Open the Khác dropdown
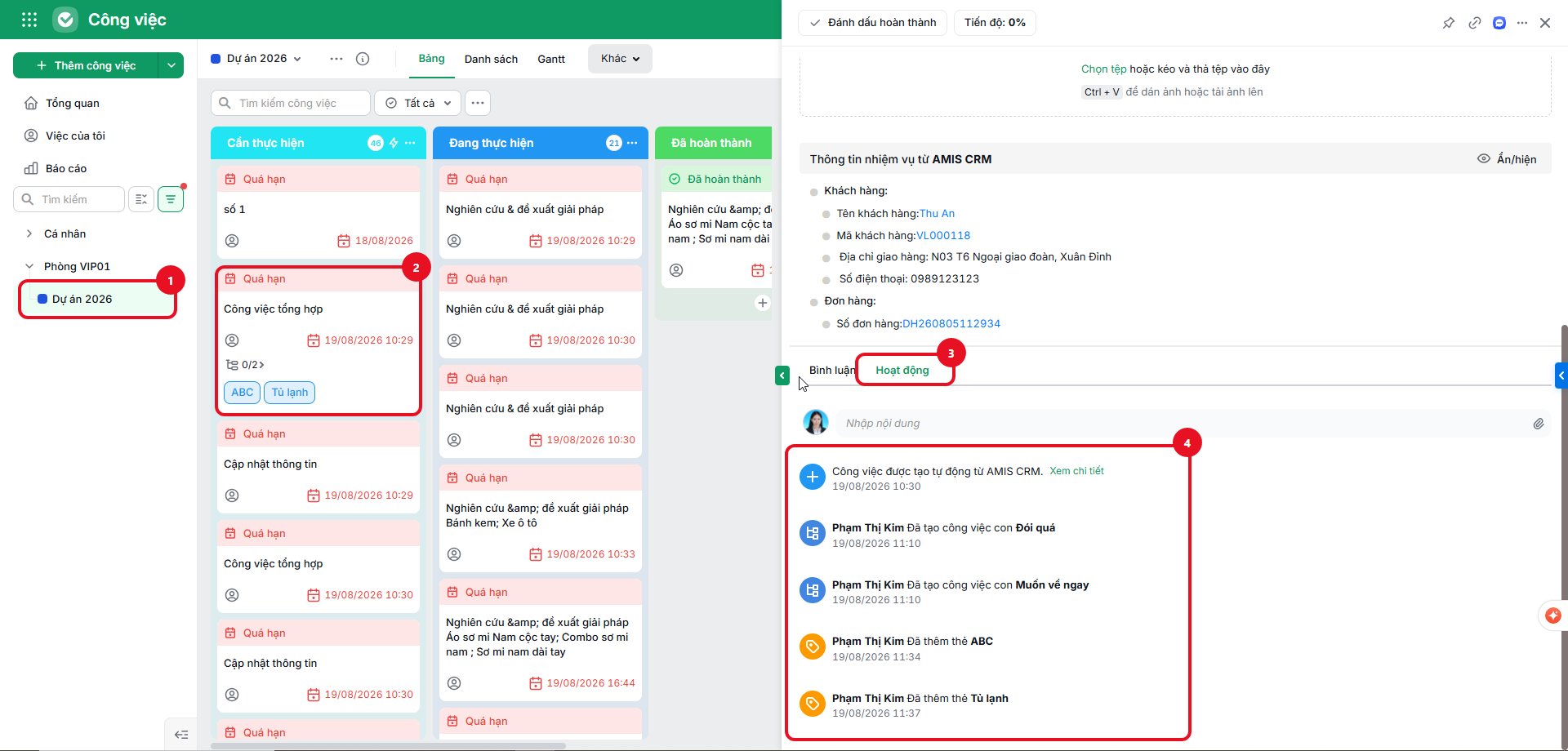Screen dimensions: 1568x751 (x=620, y=59)
